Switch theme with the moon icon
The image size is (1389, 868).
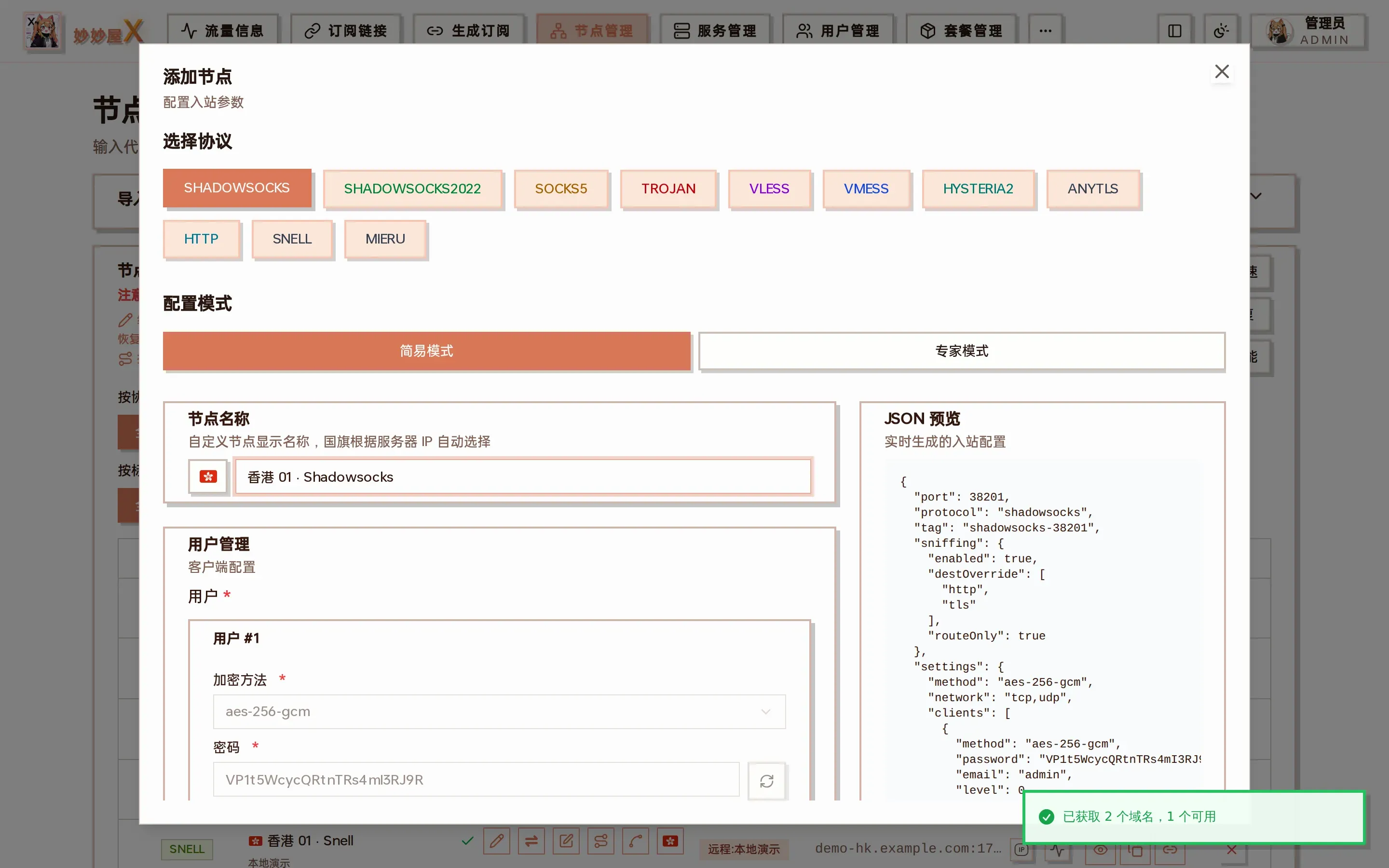(1221, 31)
